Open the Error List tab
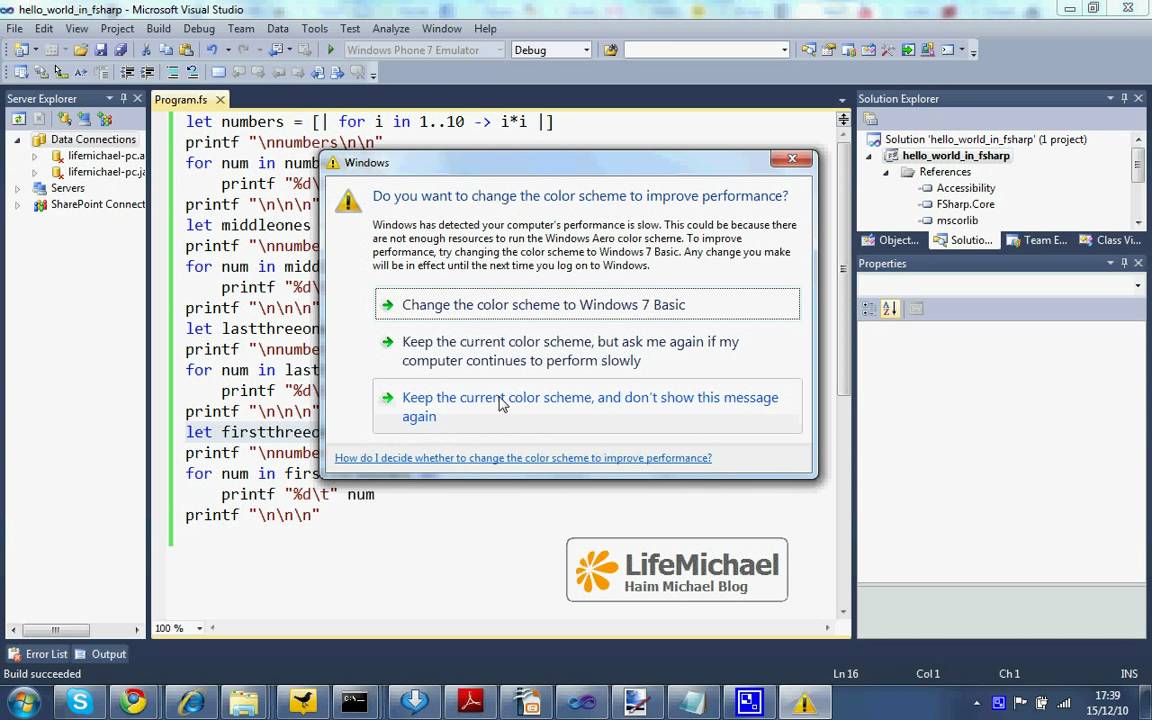Viewport: 1152px width, 720px height. coord(38,654)
